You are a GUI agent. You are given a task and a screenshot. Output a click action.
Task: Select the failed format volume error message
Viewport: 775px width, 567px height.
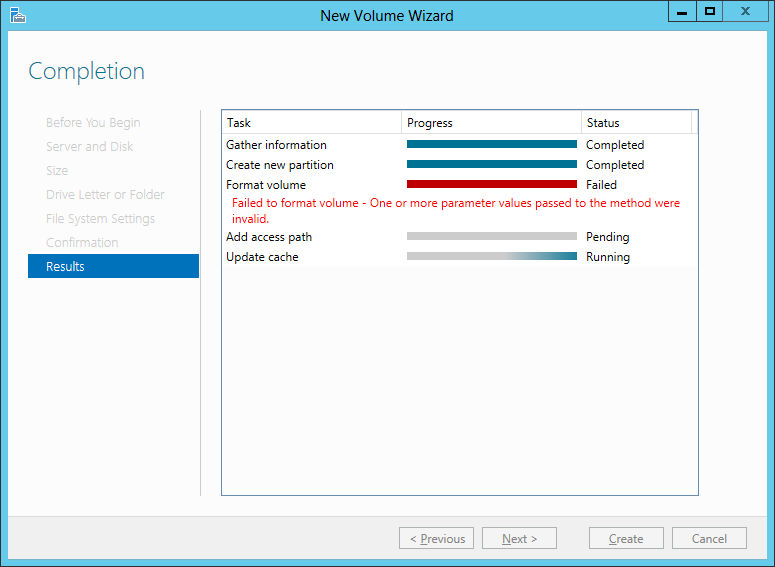pos(455,210)
